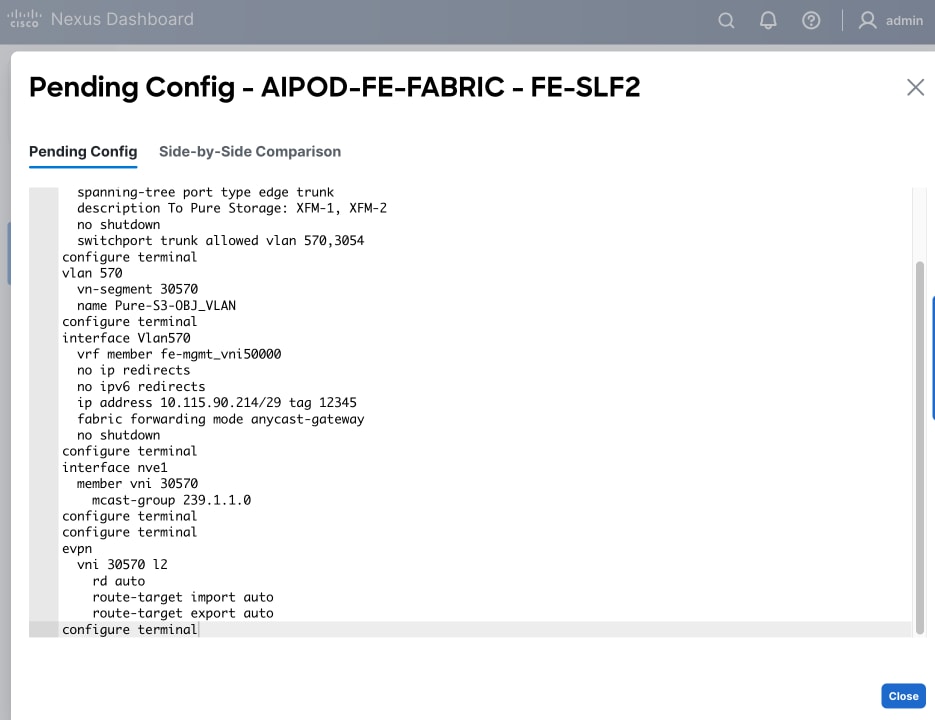Viewport: 935px width, 720px height.
Task: Open the admin account label
Action: pos(904,20)
